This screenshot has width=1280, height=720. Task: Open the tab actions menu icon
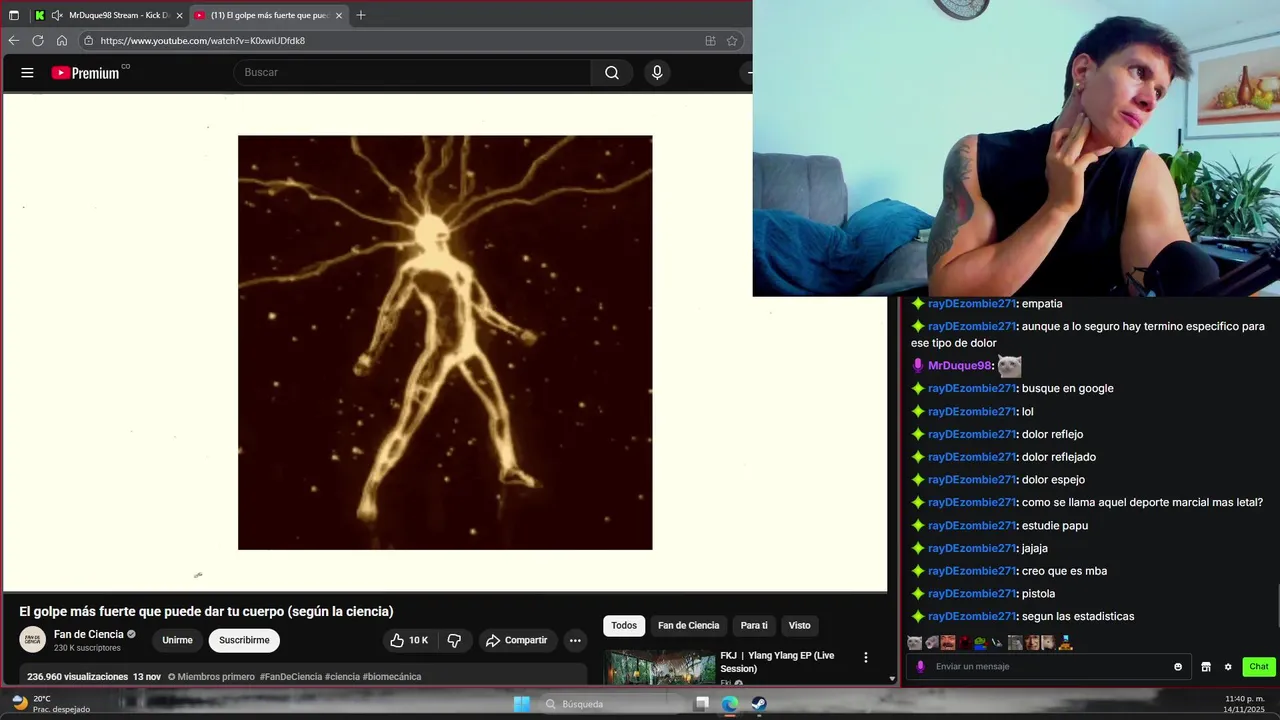14,15
